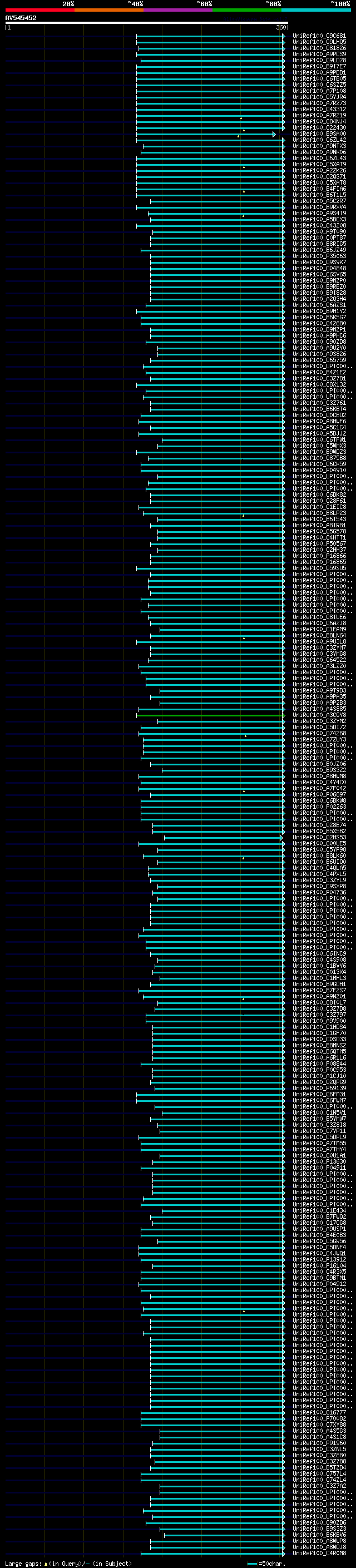Click the green ~80% identity legend segment

pos(247,10)
